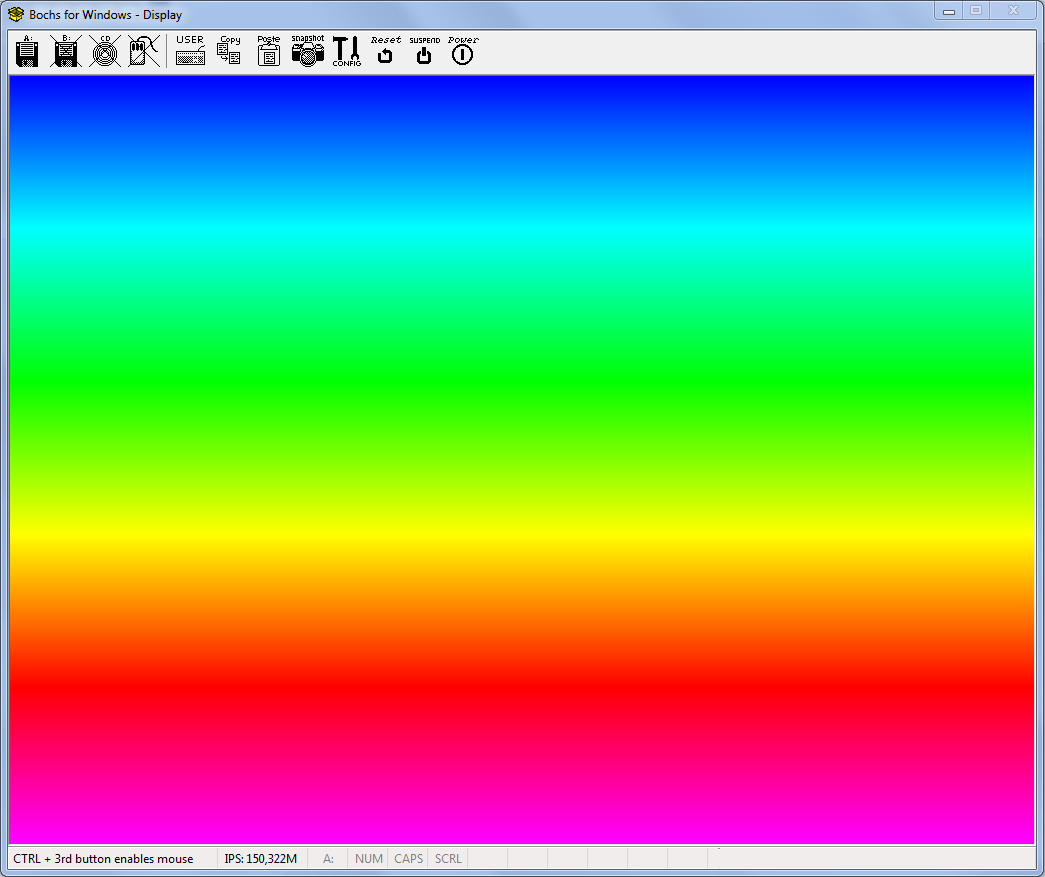Click the Bochs app icon in title bar
This screenshot has width=1045, height=877.
point(16,14)
